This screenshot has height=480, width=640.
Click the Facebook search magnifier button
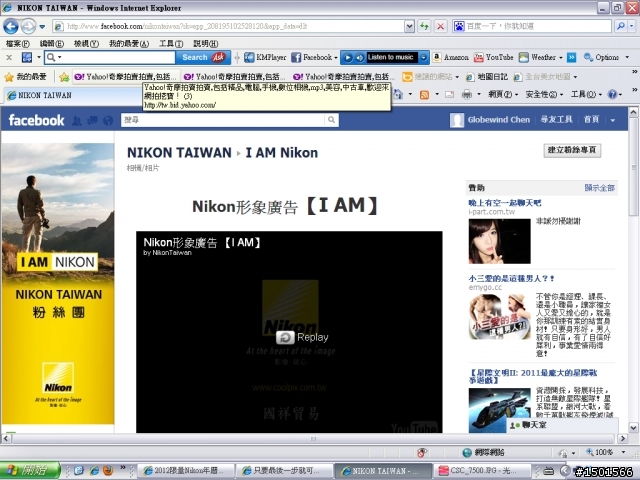331,120
